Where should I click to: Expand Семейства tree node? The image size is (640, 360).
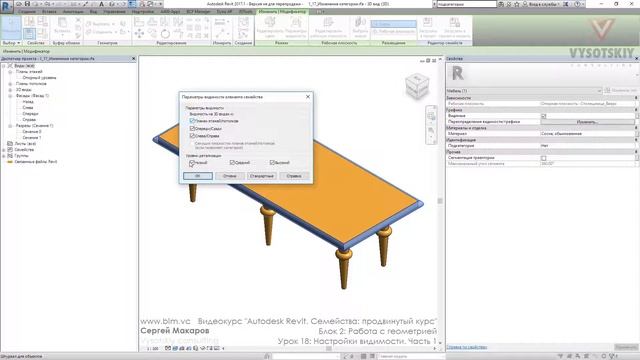pyautogui.click(x=4, y=150)
